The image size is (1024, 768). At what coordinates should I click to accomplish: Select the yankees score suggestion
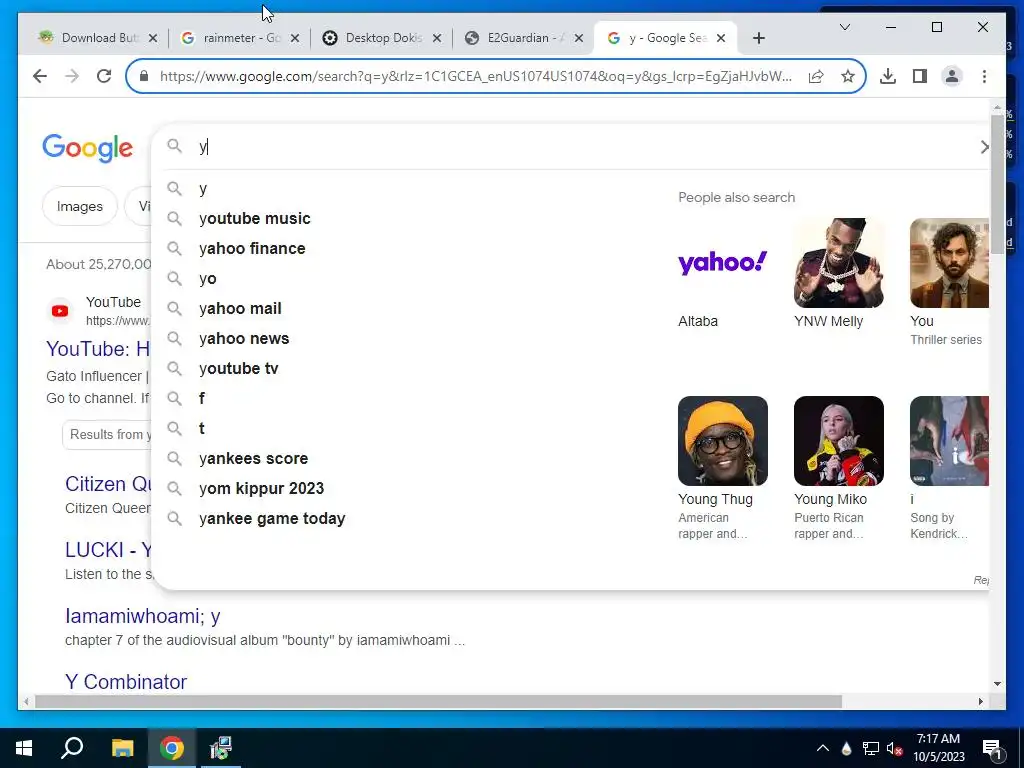point(253,459)
